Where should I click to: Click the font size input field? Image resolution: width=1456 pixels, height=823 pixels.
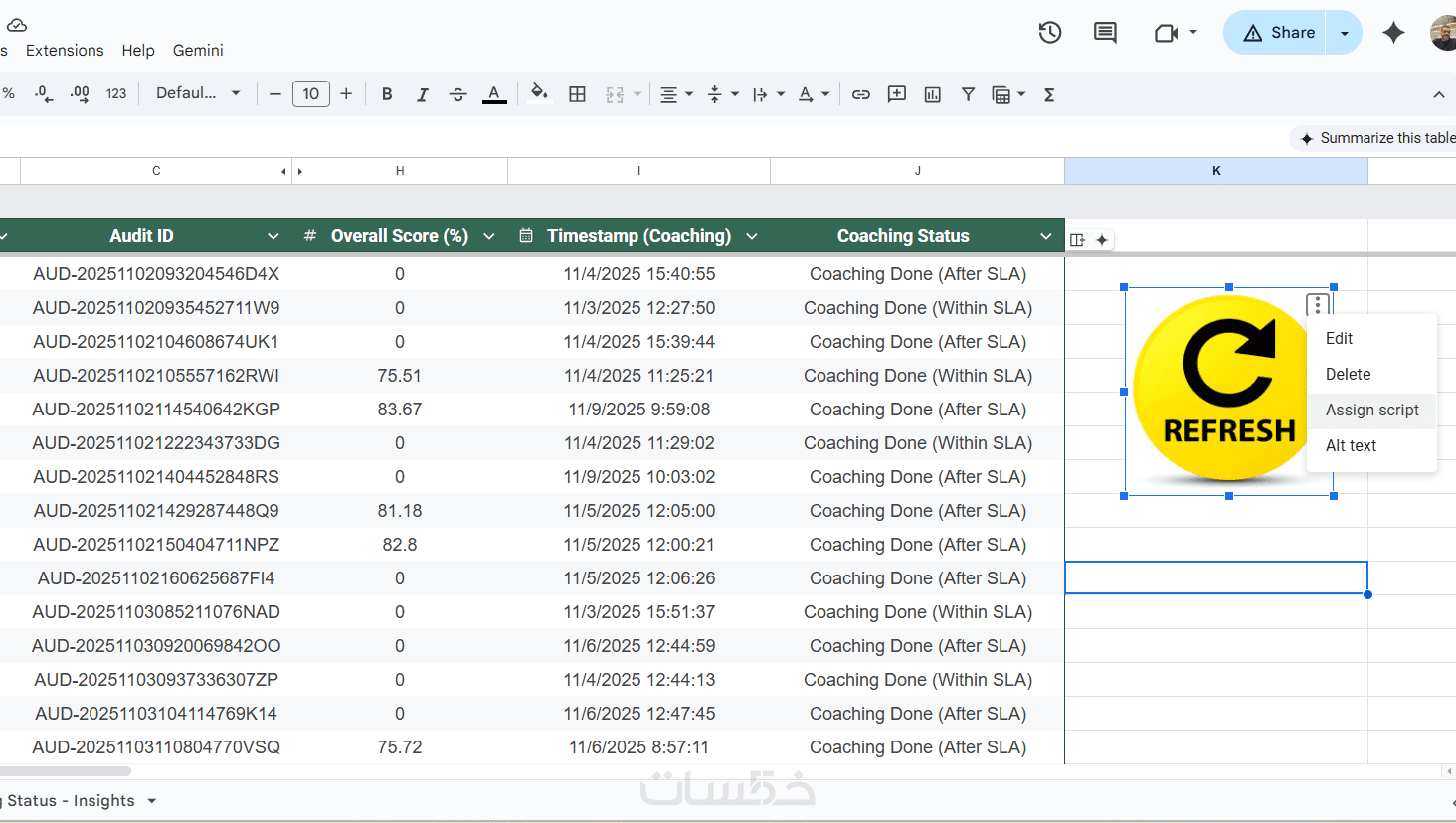(x=311, y=94)
